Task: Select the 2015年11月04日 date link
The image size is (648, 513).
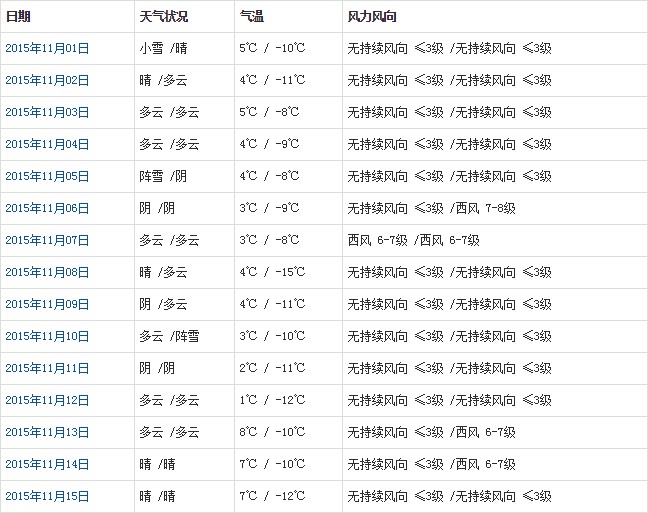Action: pos(47,144)
